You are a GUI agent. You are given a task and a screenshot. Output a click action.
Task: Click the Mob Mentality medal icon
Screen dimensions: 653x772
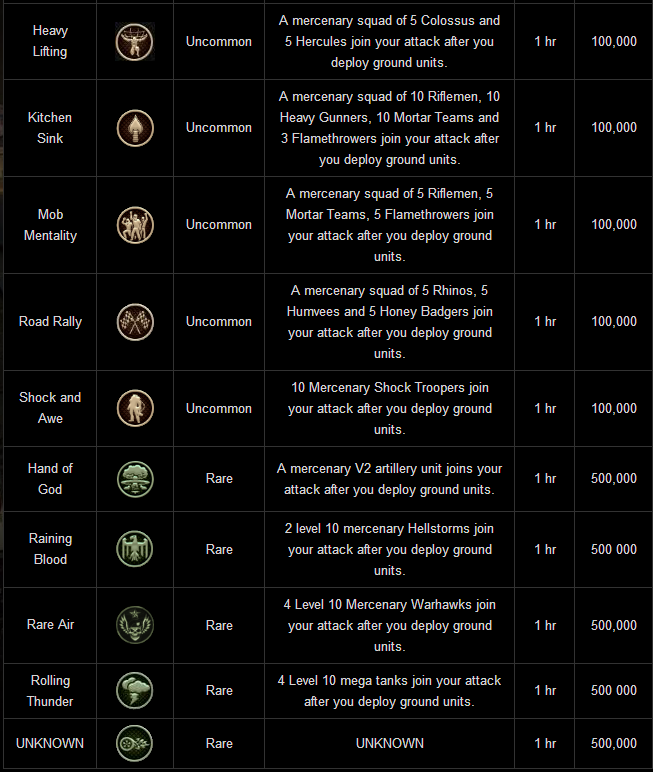[x=135, y=224]
